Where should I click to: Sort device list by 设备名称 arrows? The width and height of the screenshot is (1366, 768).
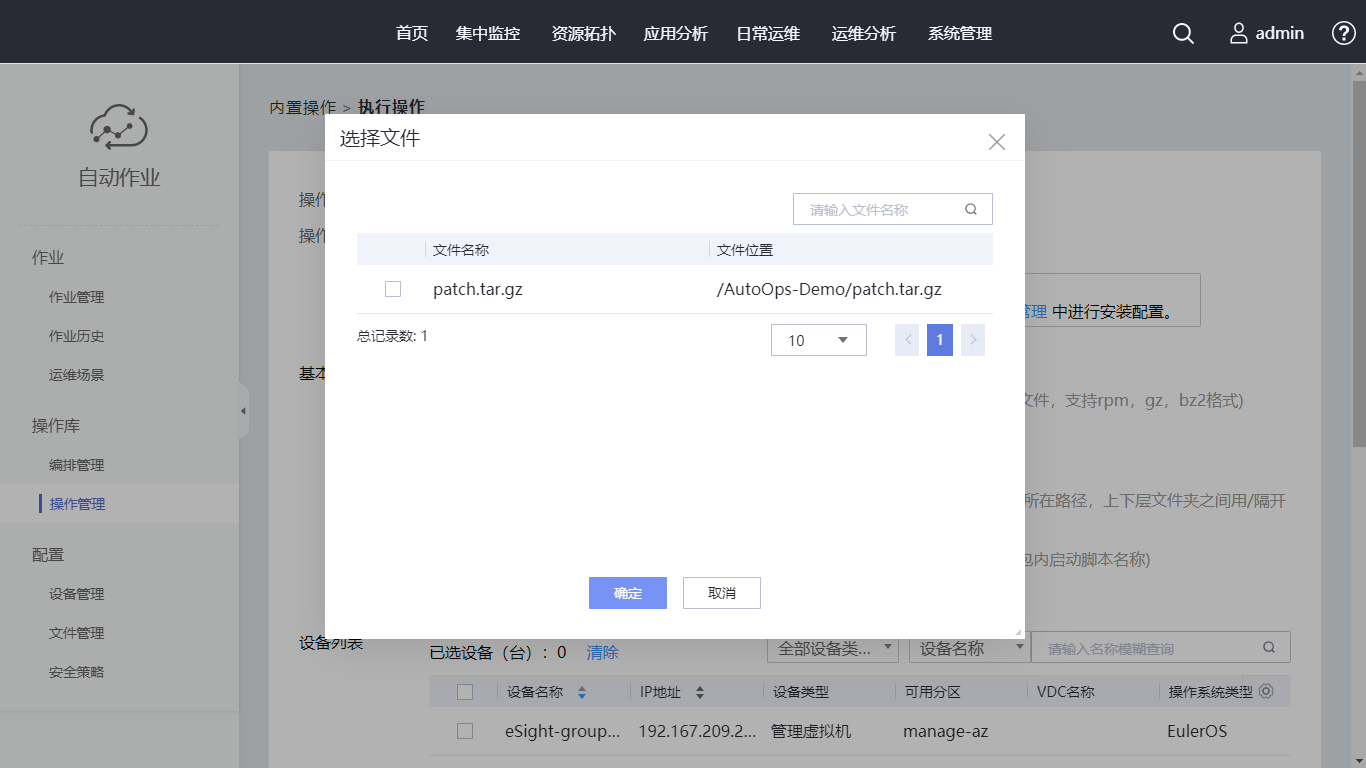coord(582,692)
